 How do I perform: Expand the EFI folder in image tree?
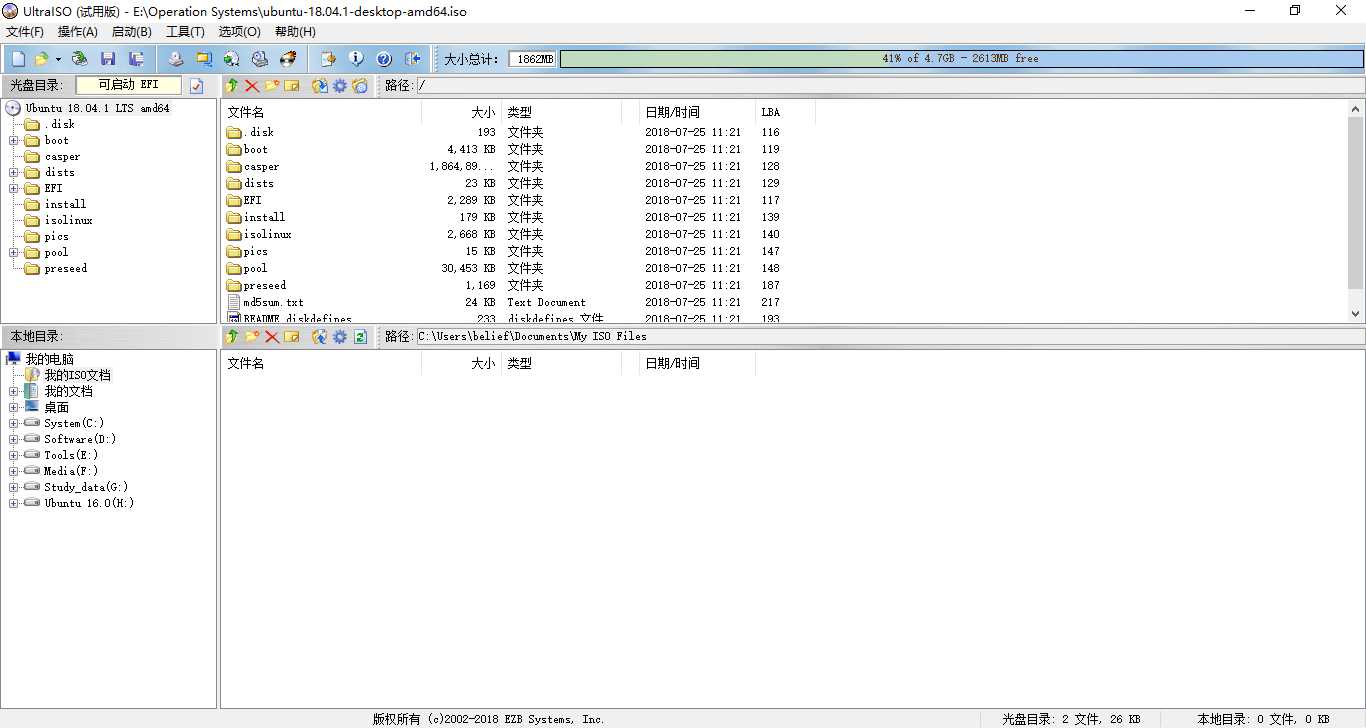tap(14, 189)
